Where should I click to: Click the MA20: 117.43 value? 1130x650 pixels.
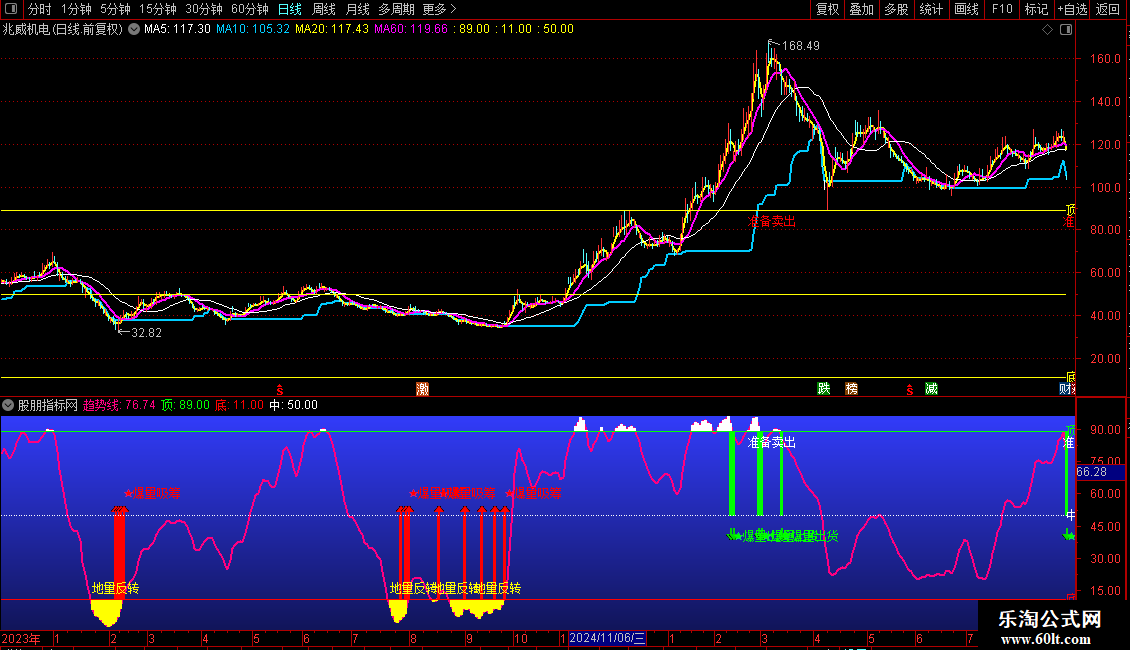tap(332, 30)
